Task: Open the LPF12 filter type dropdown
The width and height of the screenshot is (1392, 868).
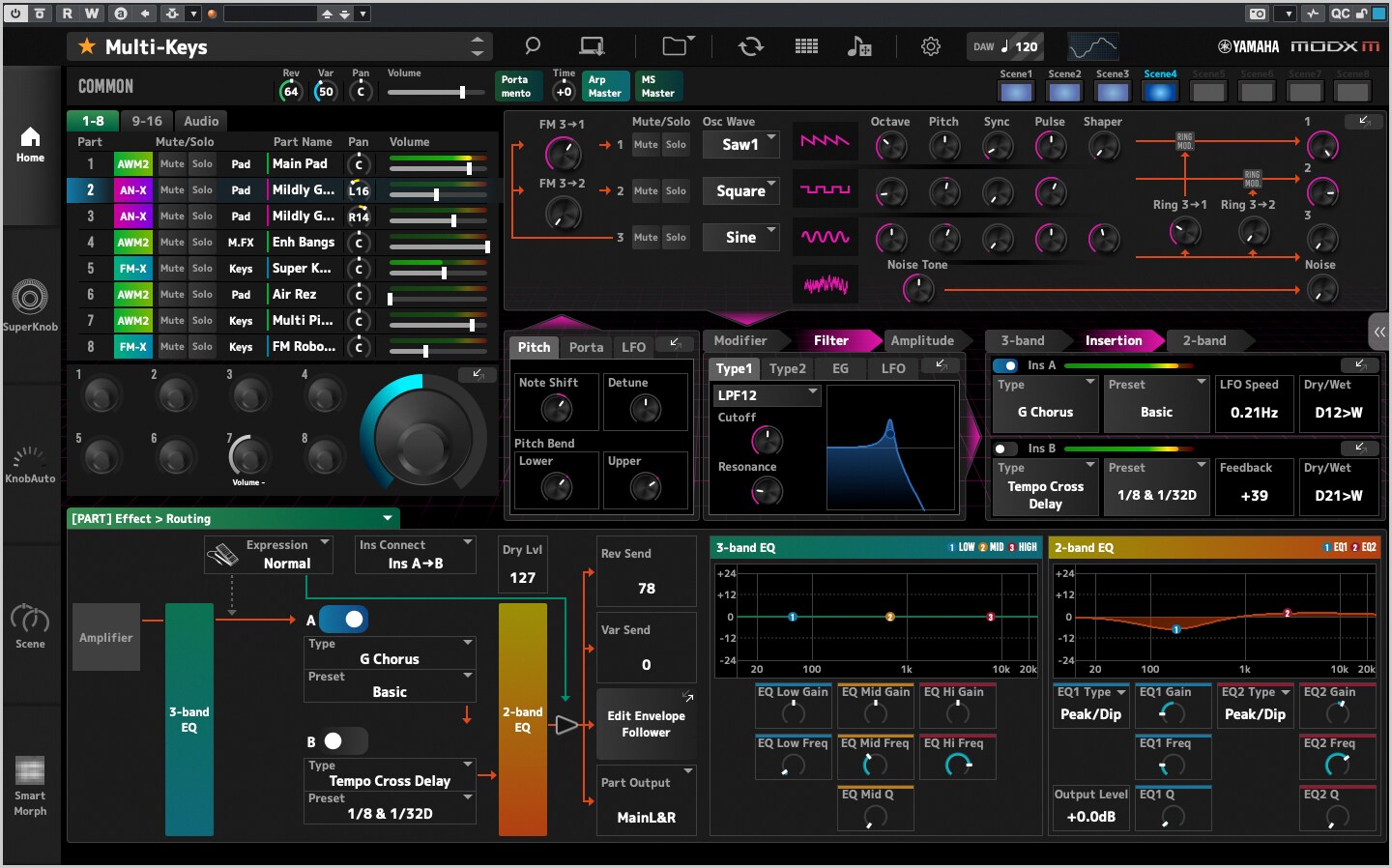Action: (x=766, y=395)
